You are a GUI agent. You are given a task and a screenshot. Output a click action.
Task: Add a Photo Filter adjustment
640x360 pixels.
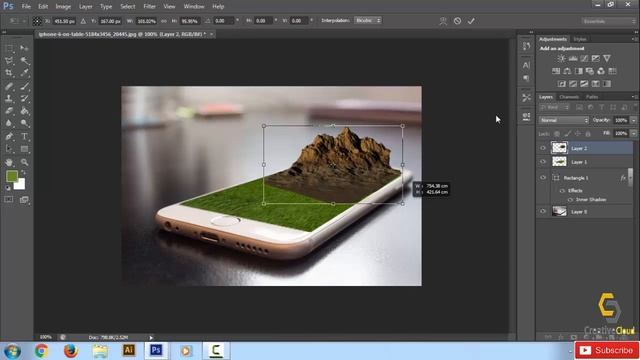click(x=590, y=71)
